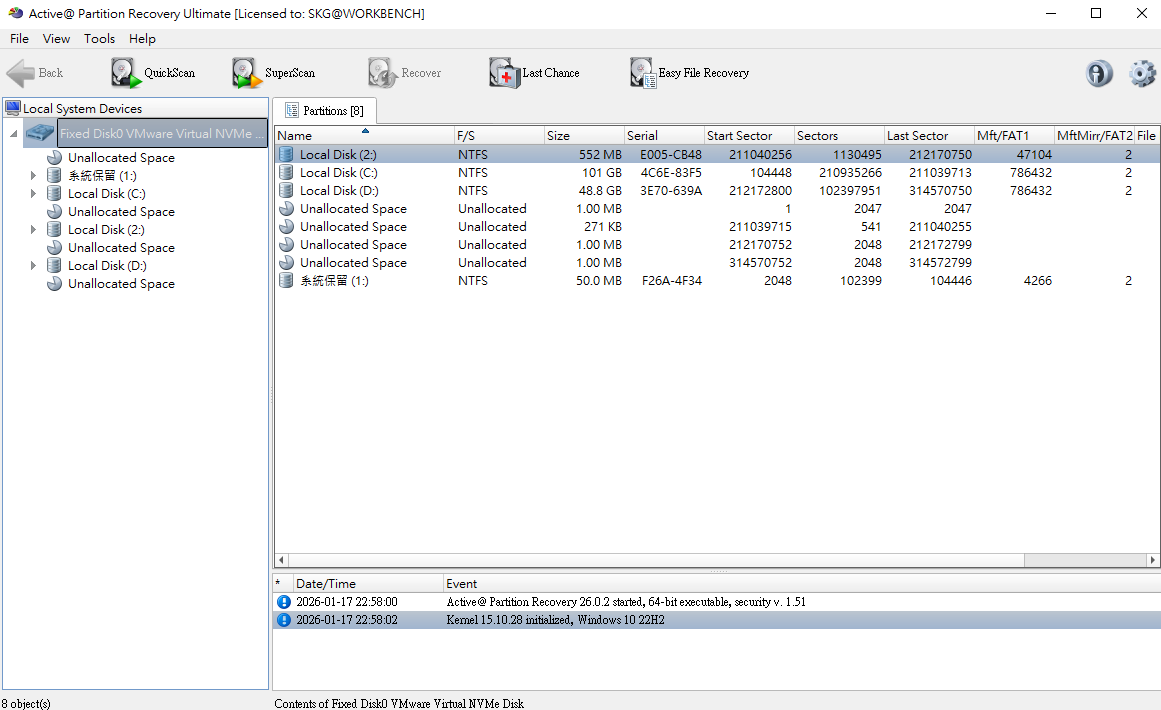Start a QuickScan from the toolbar
The width and height of the screenshot is (1161, 710).
153,73
